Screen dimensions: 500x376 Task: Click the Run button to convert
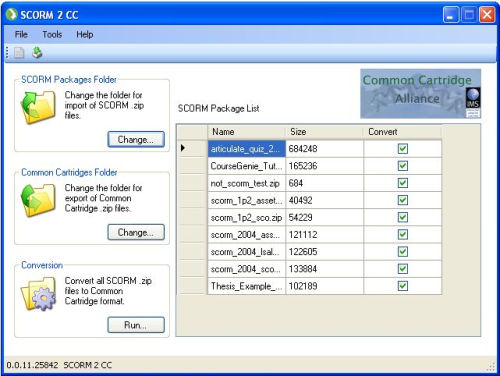[136, 325]
